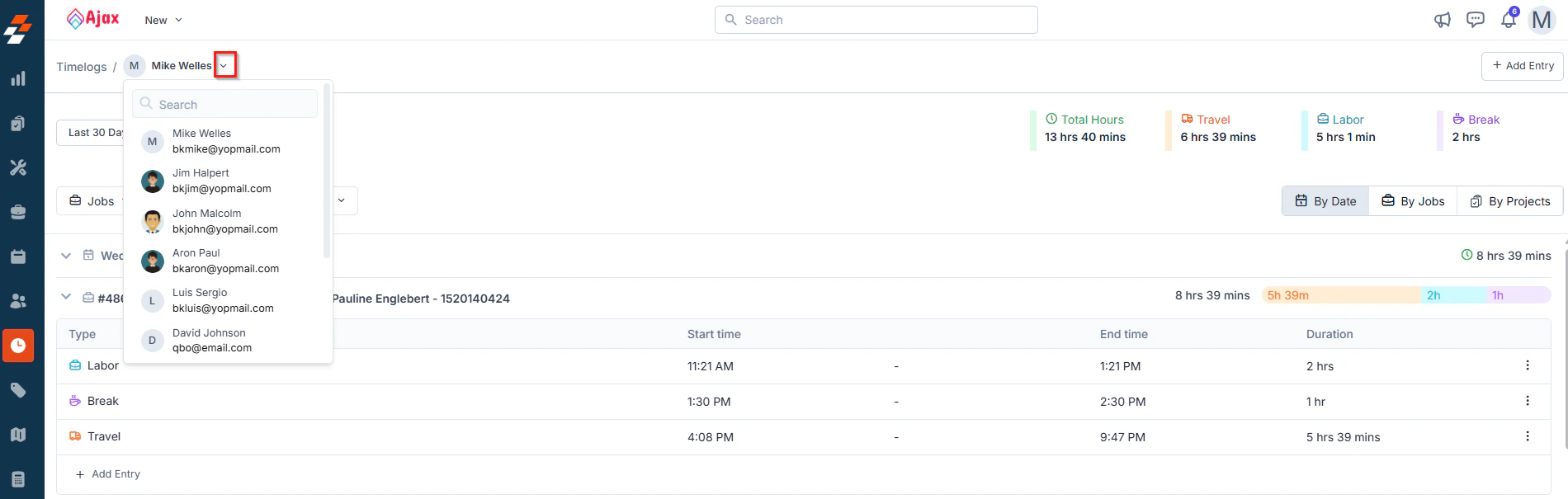Click the global Search field

coord(876,20)
